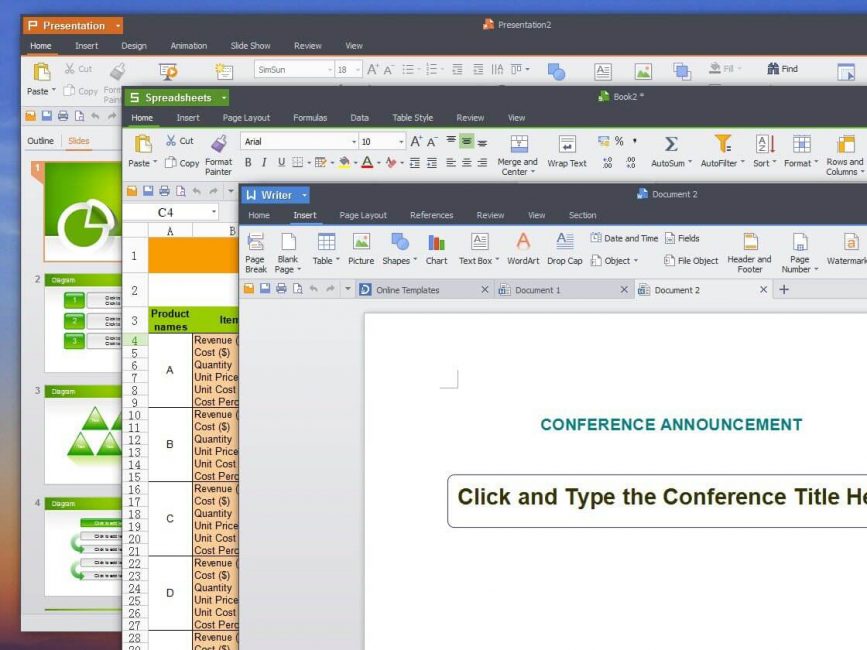Apply Wrap Text in Spreadsheets

point(567,151)
